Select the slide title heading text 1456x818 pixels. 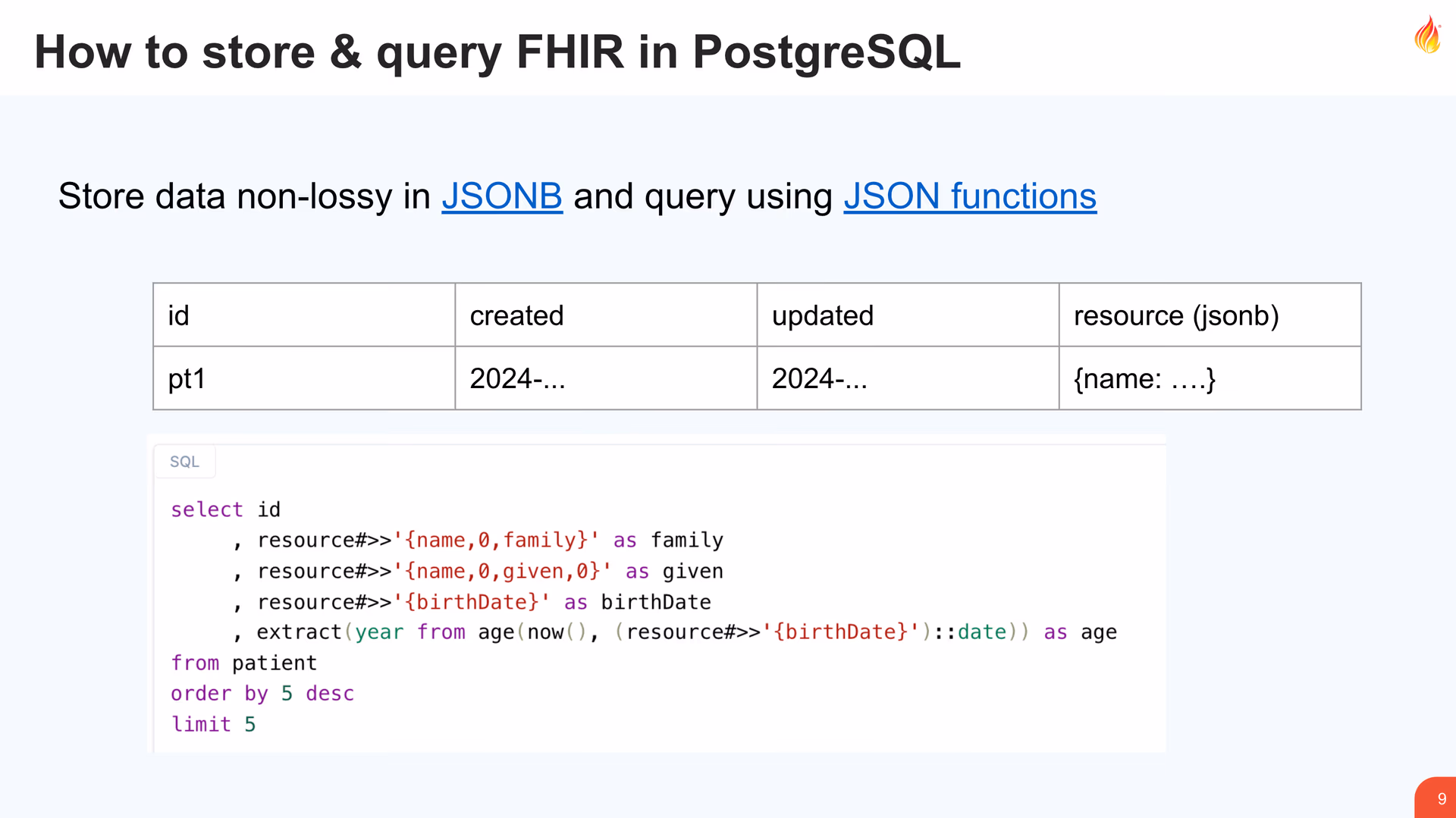coord(497,52)
